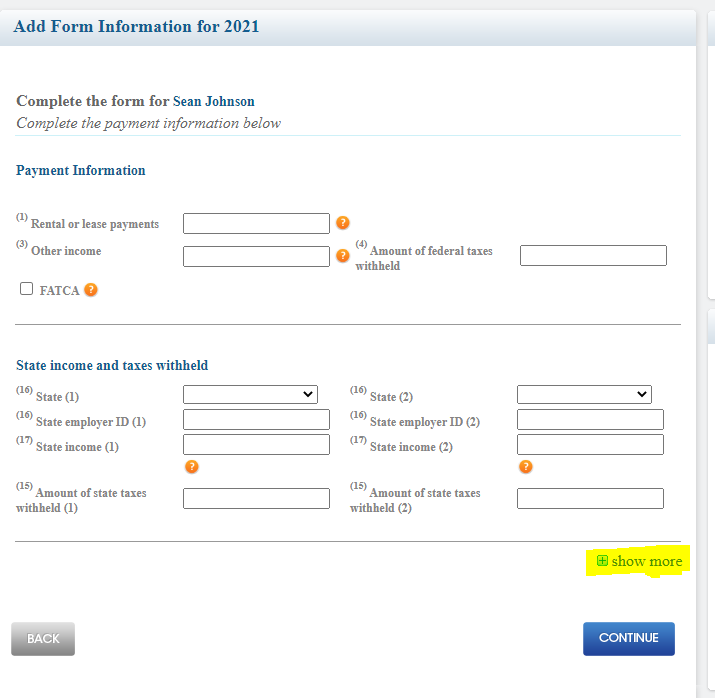715x698 pixels.
Task: Open the State (1) dropdown
Action: 250,395
